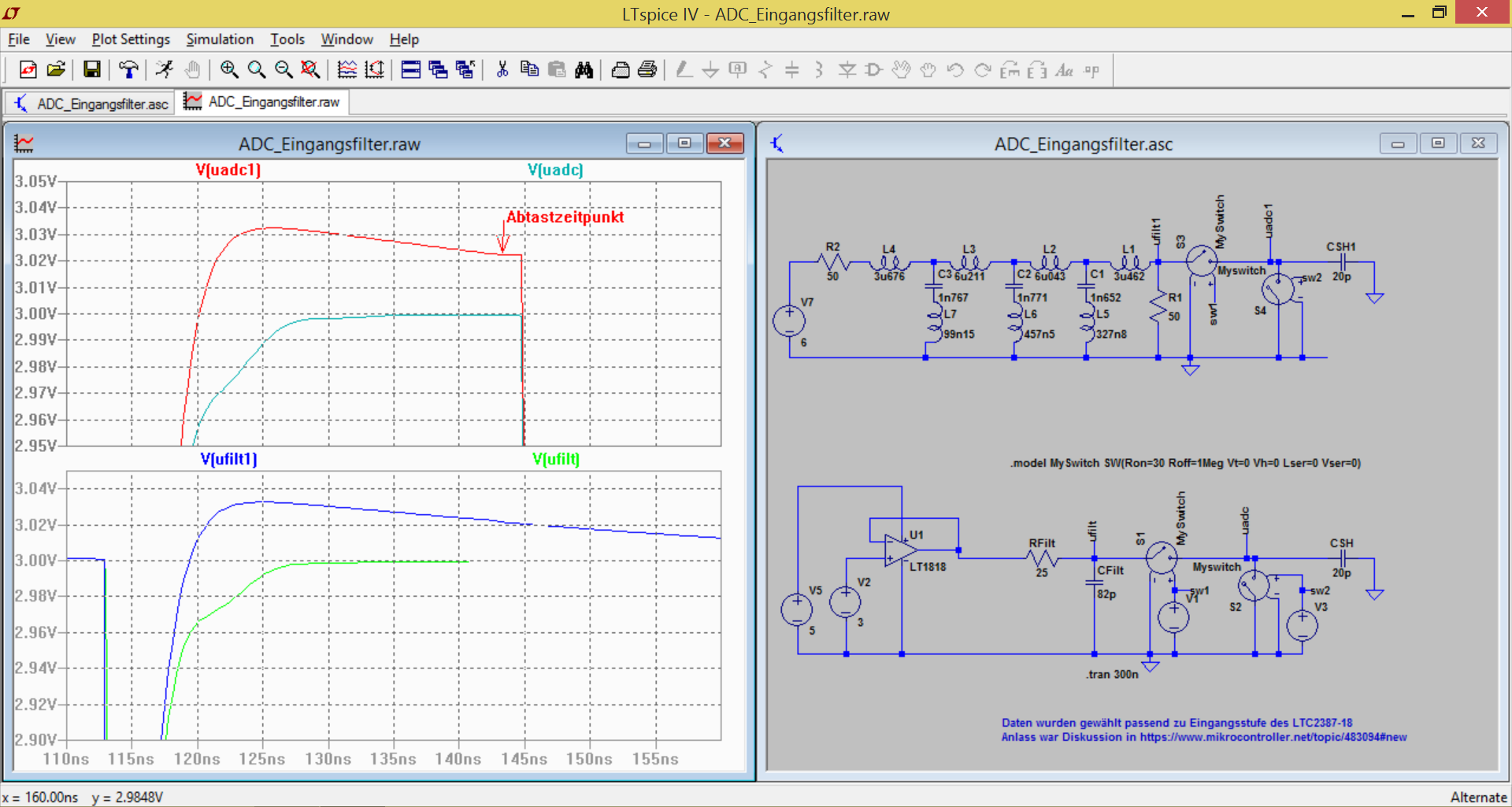Switch to the ADC_Eingangsfilter.raw tab
The image size is (1512, 807).
263,102
